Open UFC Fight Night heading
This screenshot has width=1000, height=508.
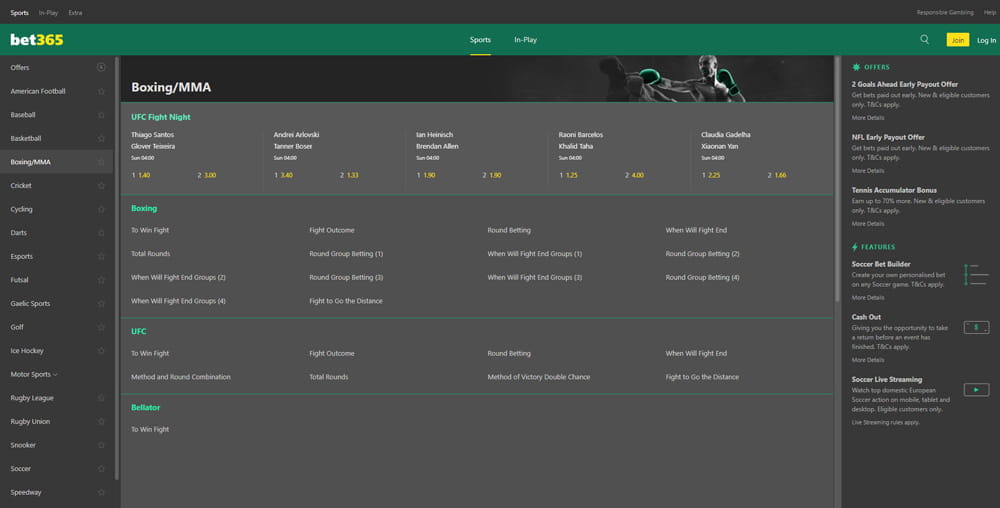click(x=161, y=117)
